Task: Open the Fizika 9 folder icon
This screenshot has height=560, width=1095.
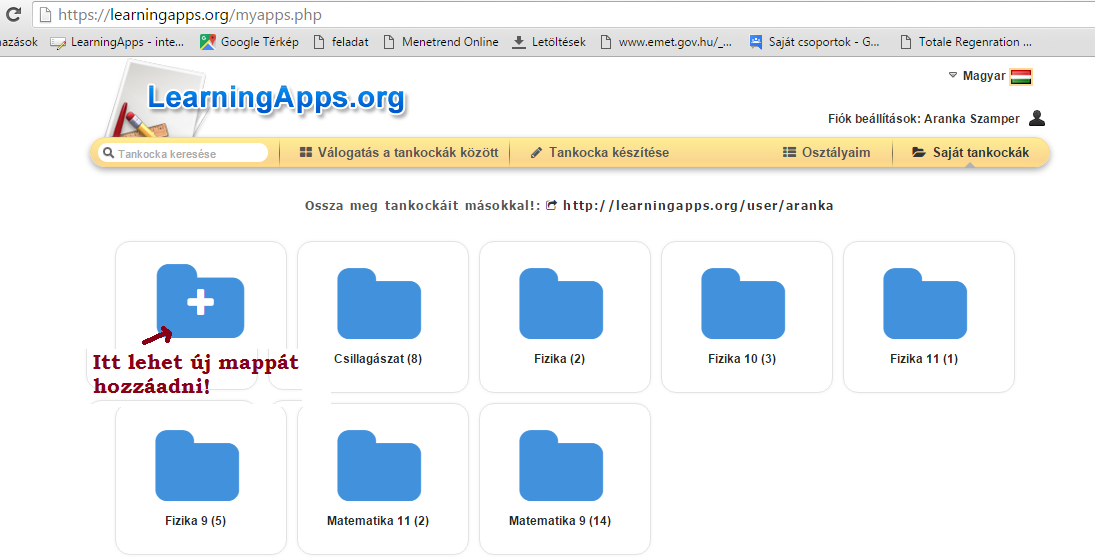Action: (197, 466)
